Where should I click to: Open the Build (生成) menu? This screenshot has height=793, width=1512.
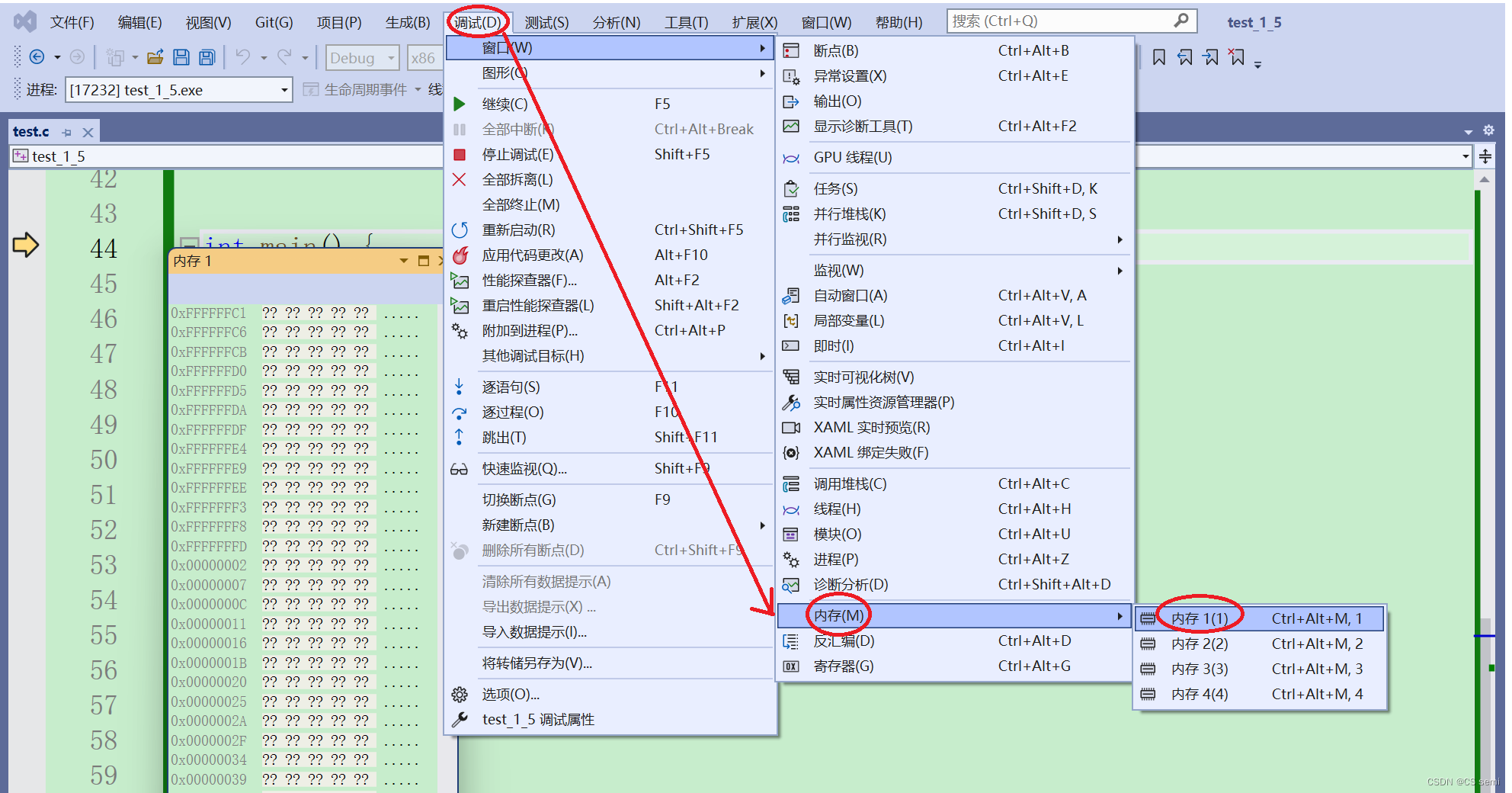(408, 23)
